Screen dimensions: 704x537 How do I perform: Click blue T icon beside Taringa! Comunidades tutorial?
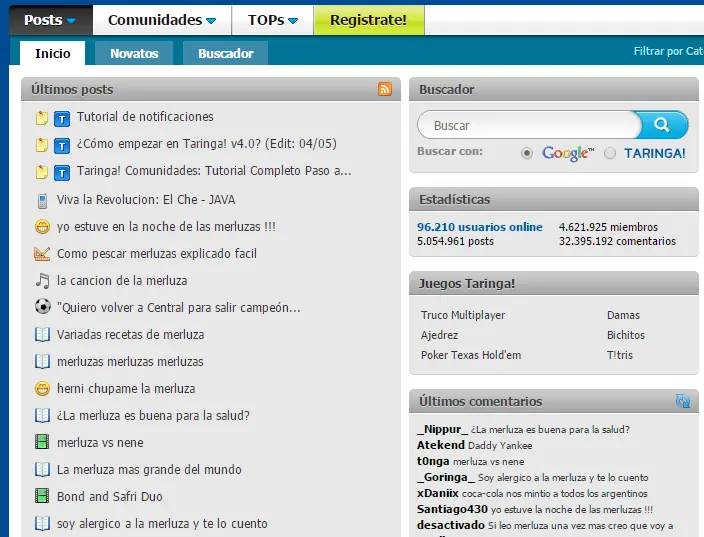tap(62, 173)
